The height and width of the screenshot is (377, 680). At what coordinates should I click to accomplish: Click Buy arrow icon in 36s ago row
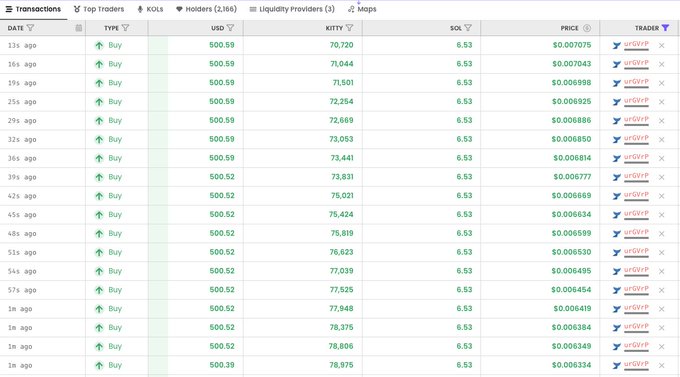point(99,158)
